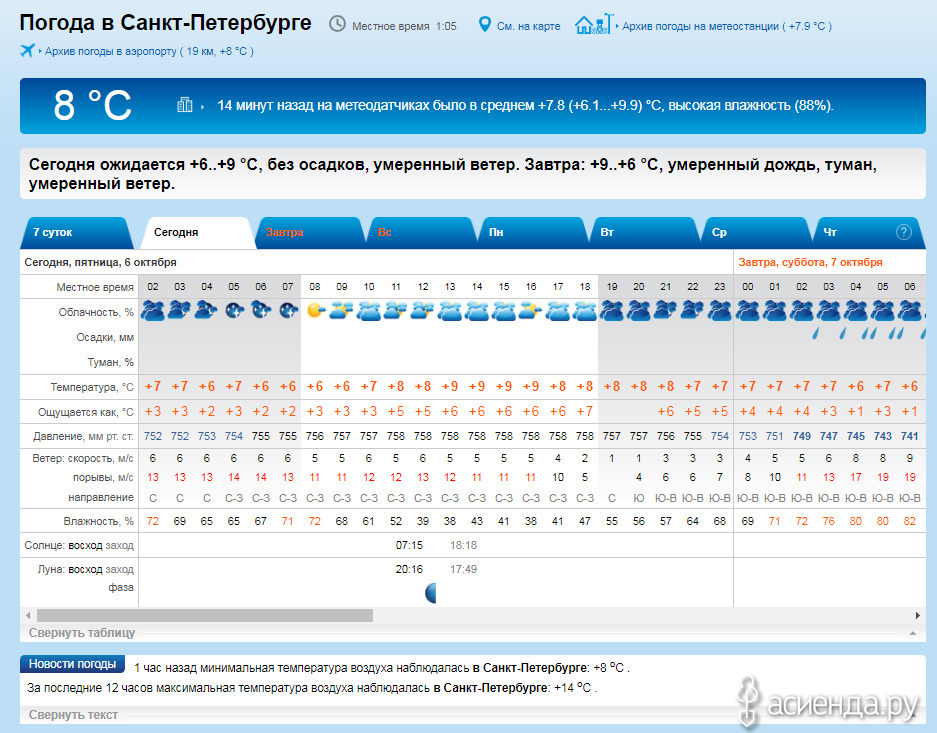Click the city buildings icon in blue banner

pyautogui.click(x=185, y=105)
